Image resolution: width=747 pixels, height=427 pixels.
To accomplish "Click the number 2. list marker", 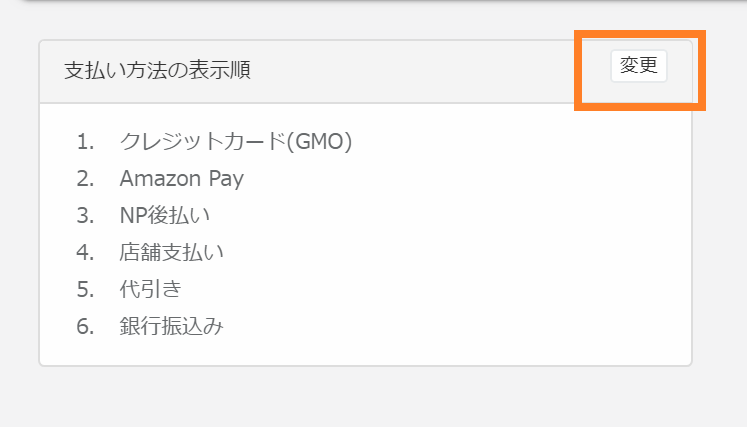I will 85,179.
